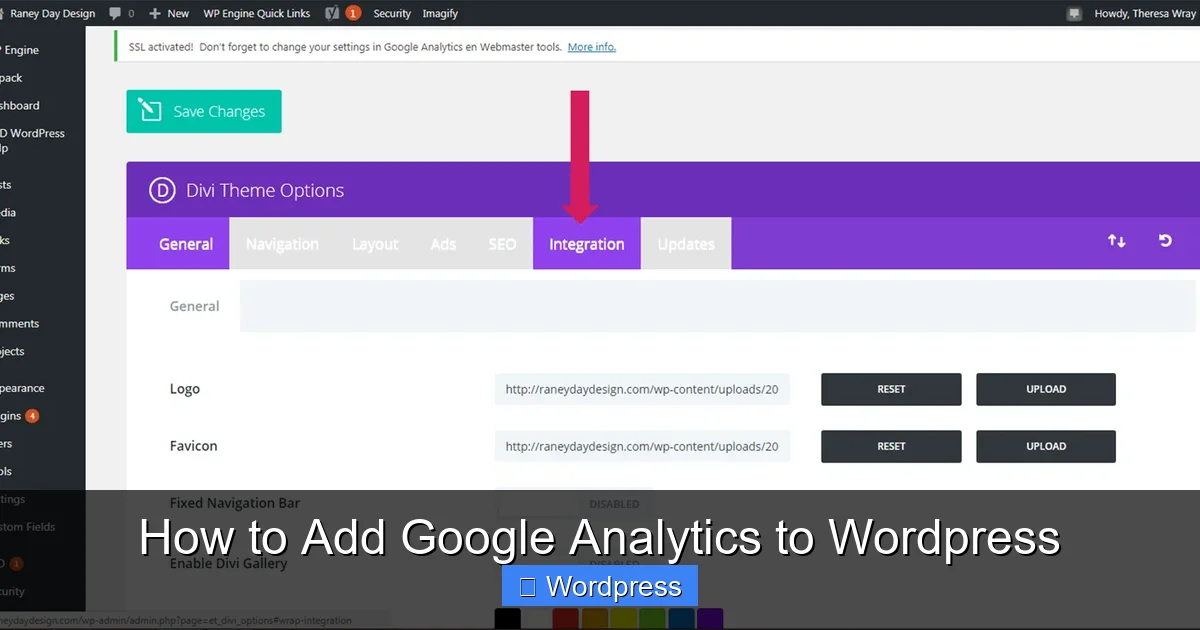This screenshot has height=630, width=1200.
Task: Click the Logo URL input field
Action: point(642,389)
